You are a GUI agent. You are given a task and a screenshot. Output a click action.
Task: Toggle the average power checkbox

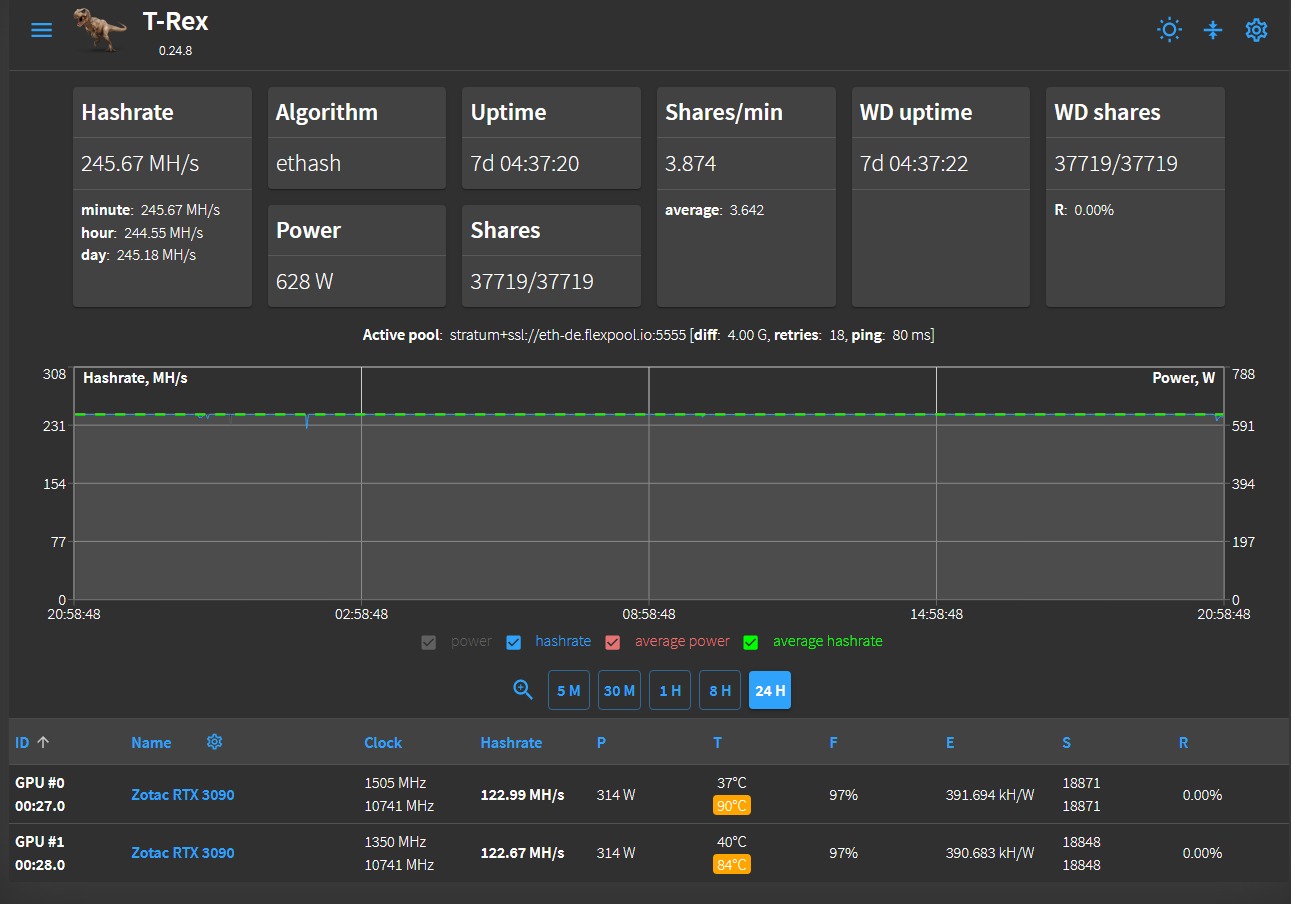[613, 642]
